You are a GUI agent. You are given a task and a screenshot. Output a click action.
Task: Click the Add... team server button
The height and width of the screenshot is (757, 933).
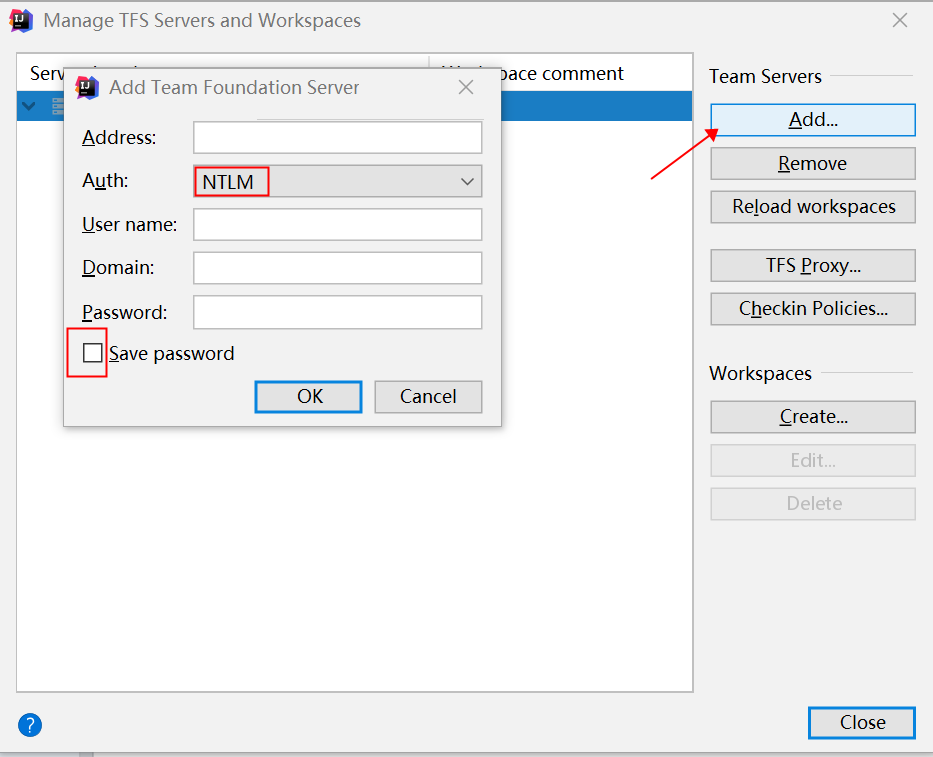813,120
